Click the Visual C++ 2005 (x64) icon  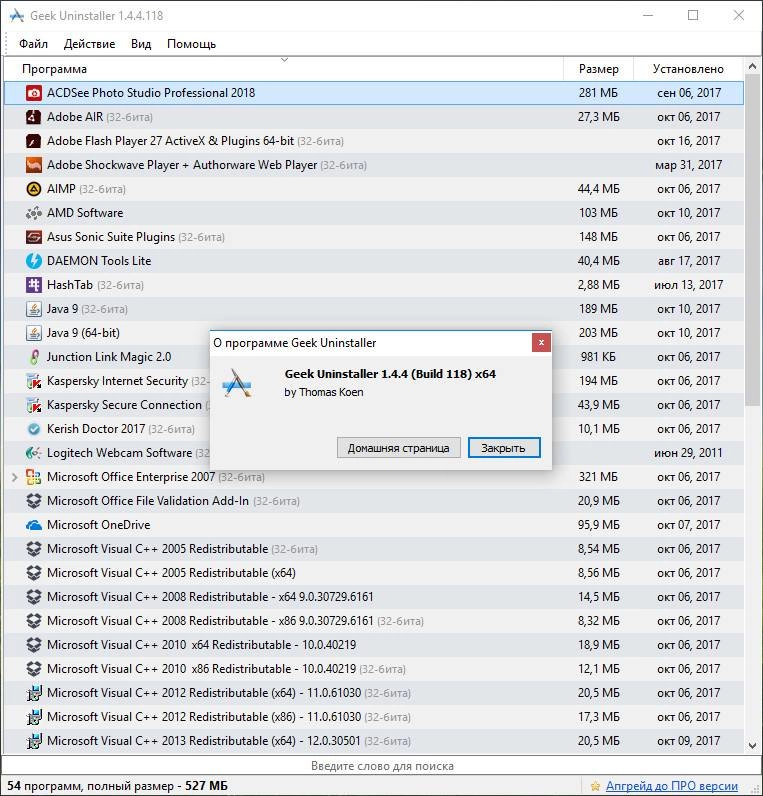pos(34,573)
